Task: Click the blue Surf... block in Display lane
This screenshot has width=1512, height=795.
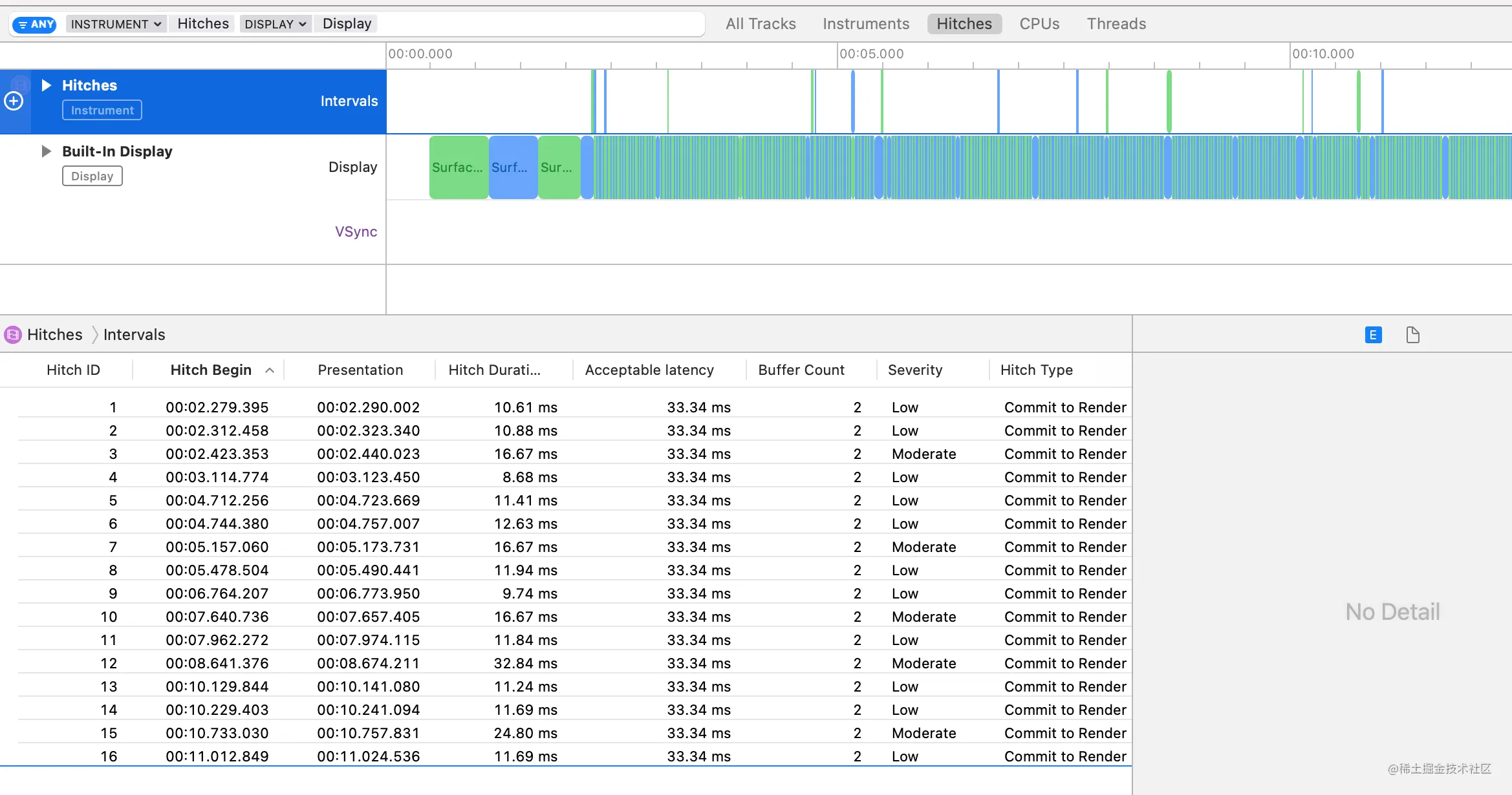Action: tap(513, 167)
